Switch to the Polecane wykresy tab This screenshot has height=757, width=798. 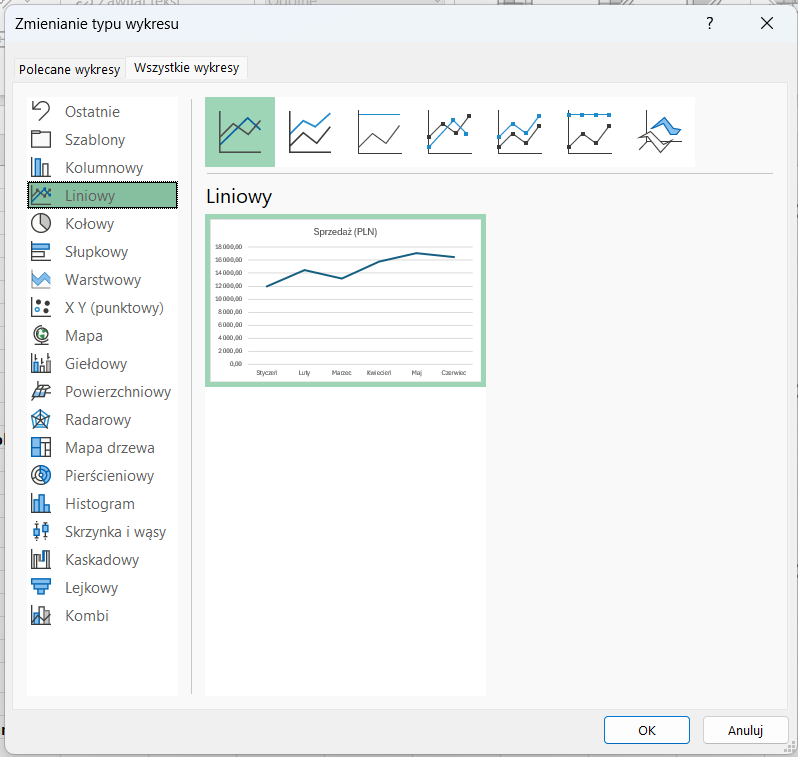(69, 69)
